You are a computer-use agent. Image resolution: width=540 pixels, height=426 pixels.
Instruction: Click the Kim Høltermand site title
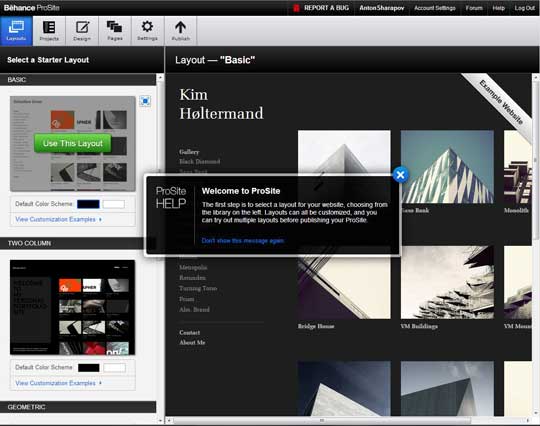point(221,104)
